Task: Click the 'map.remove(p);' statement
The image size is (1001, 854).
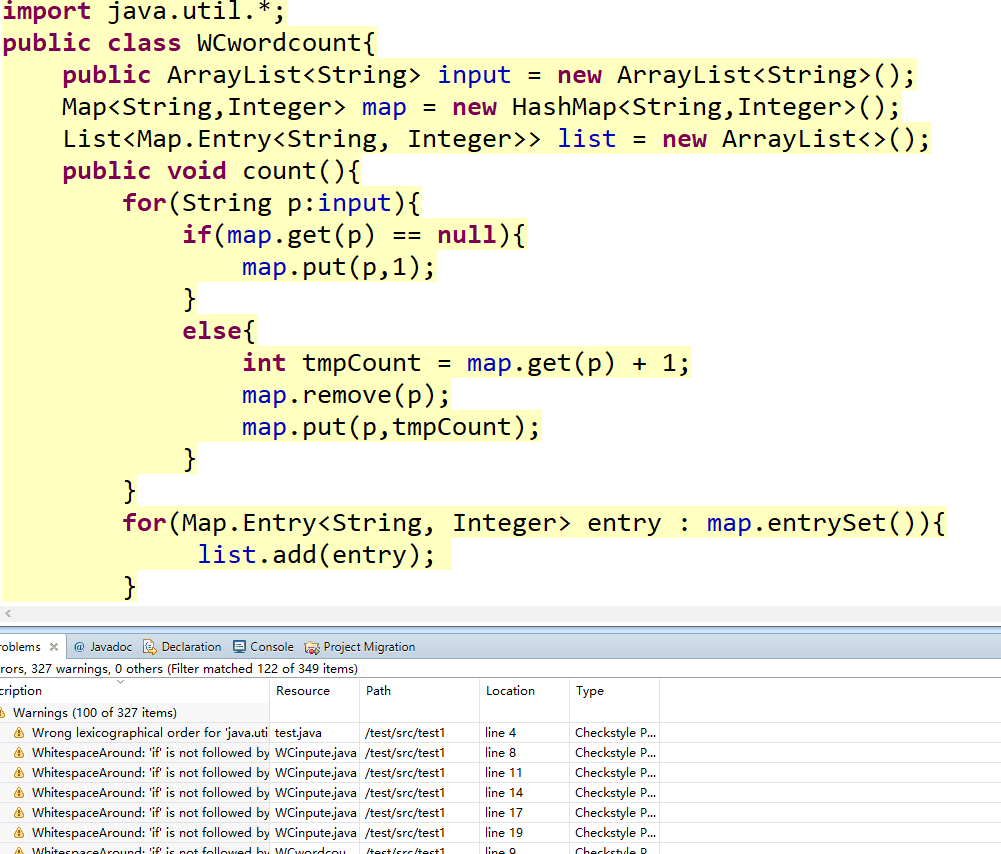Action: click(x=345, y=395)
